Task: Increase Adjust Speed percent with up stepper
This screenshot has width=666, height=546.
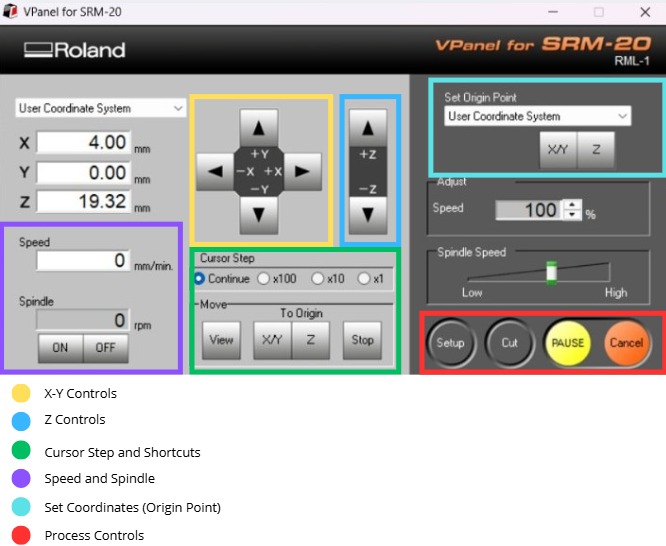Action: click(572, 205)
